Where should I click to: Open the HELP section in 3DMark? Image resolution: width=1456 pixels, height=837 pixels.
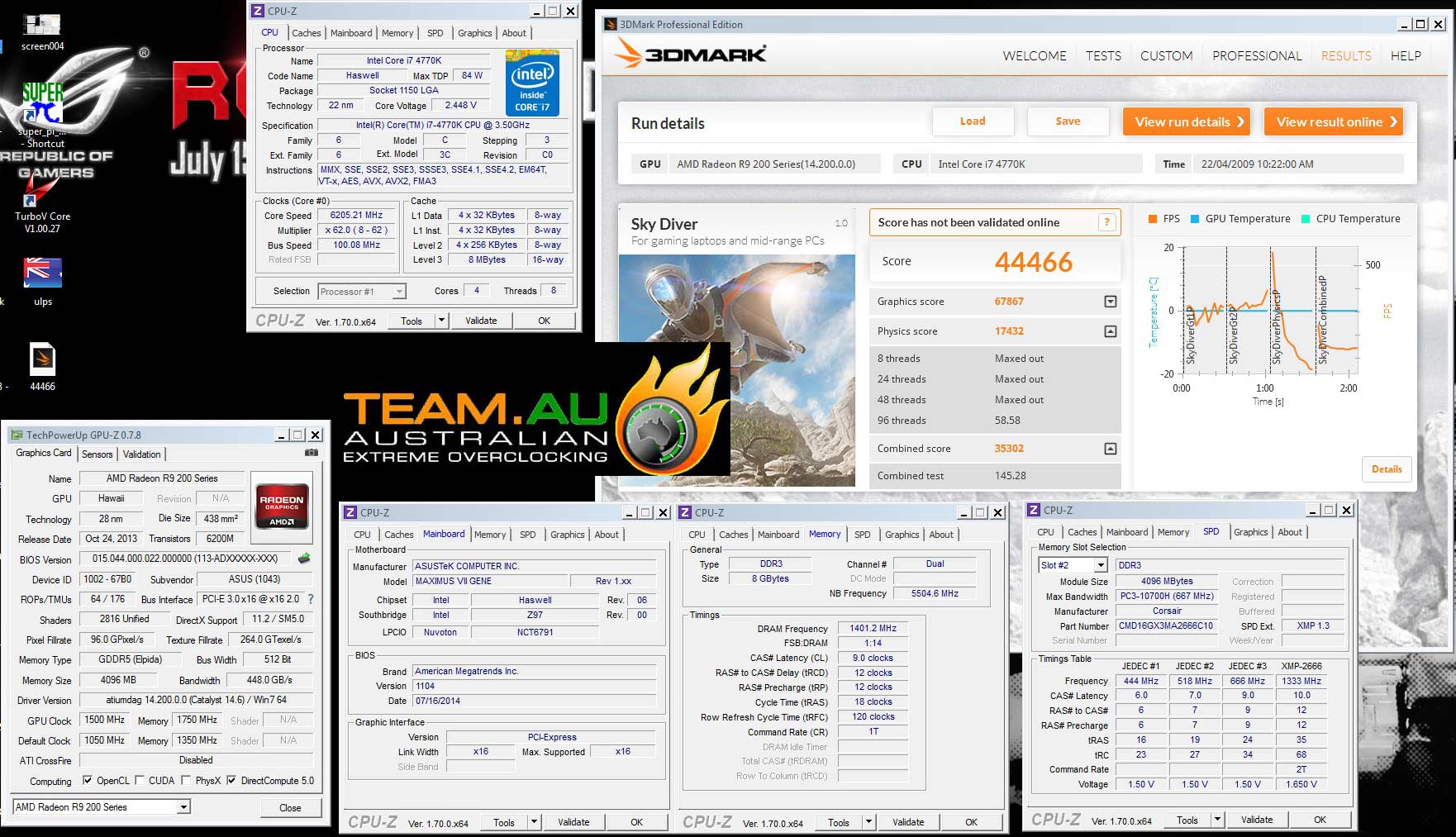point(1406,56)
